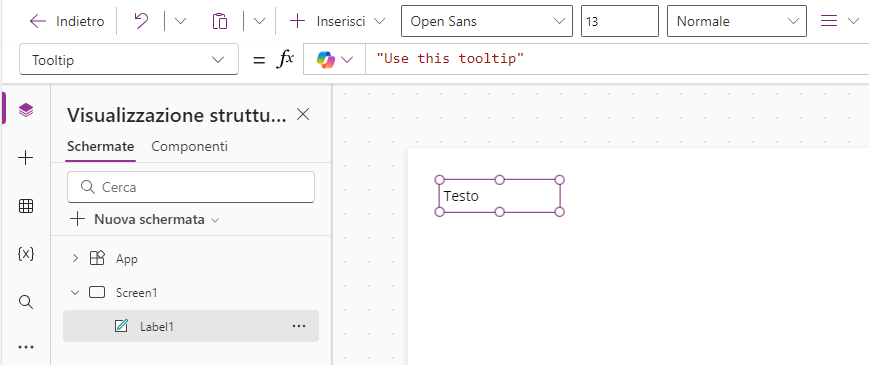Image resolution: width=869 pixels, height=365 pixels.
Task: Click the Inserisci button label
Action: 341,22
